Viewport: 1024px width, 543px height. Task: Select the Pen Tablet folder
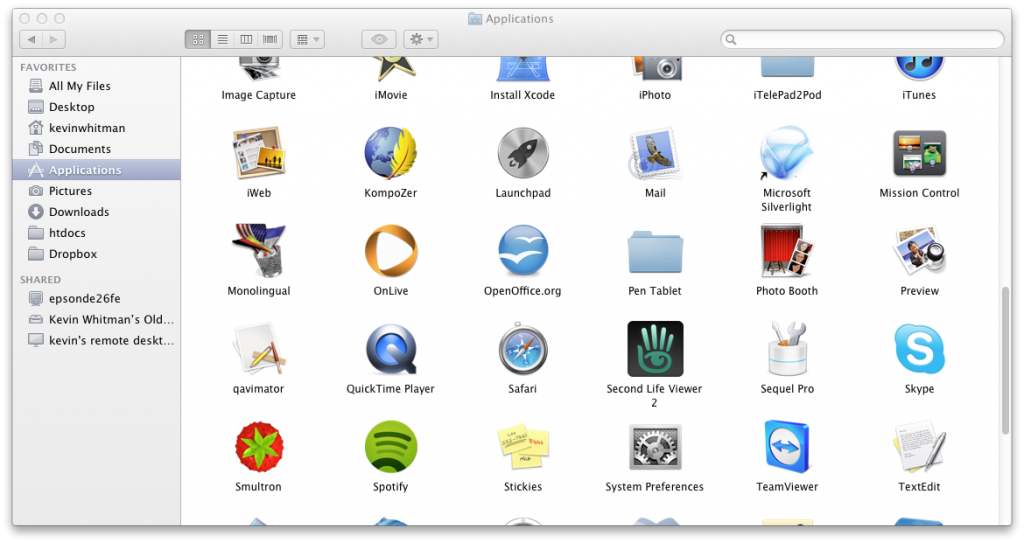coord(654,252)
